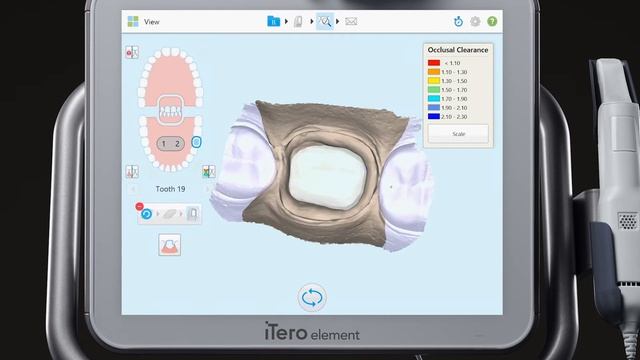This screenshot has height=360, width=640.
Task: Go to the blue Rx folder step
Action: [273, 21]
